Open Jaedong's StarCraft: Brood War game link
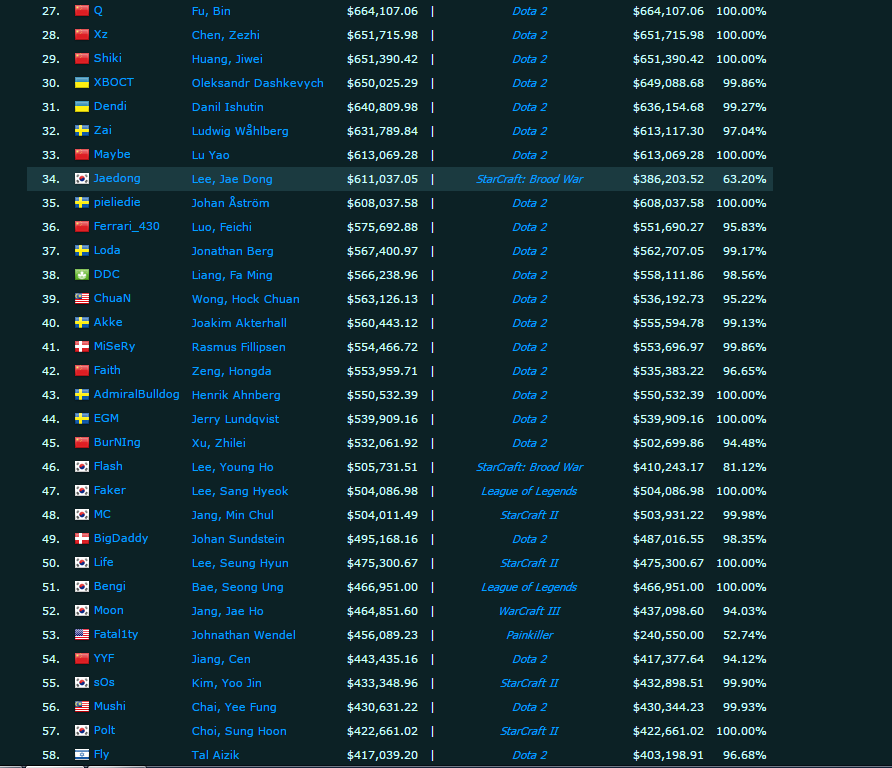This screenshot has width=892, height=768. pyautogui.click(x=530, y=179)
